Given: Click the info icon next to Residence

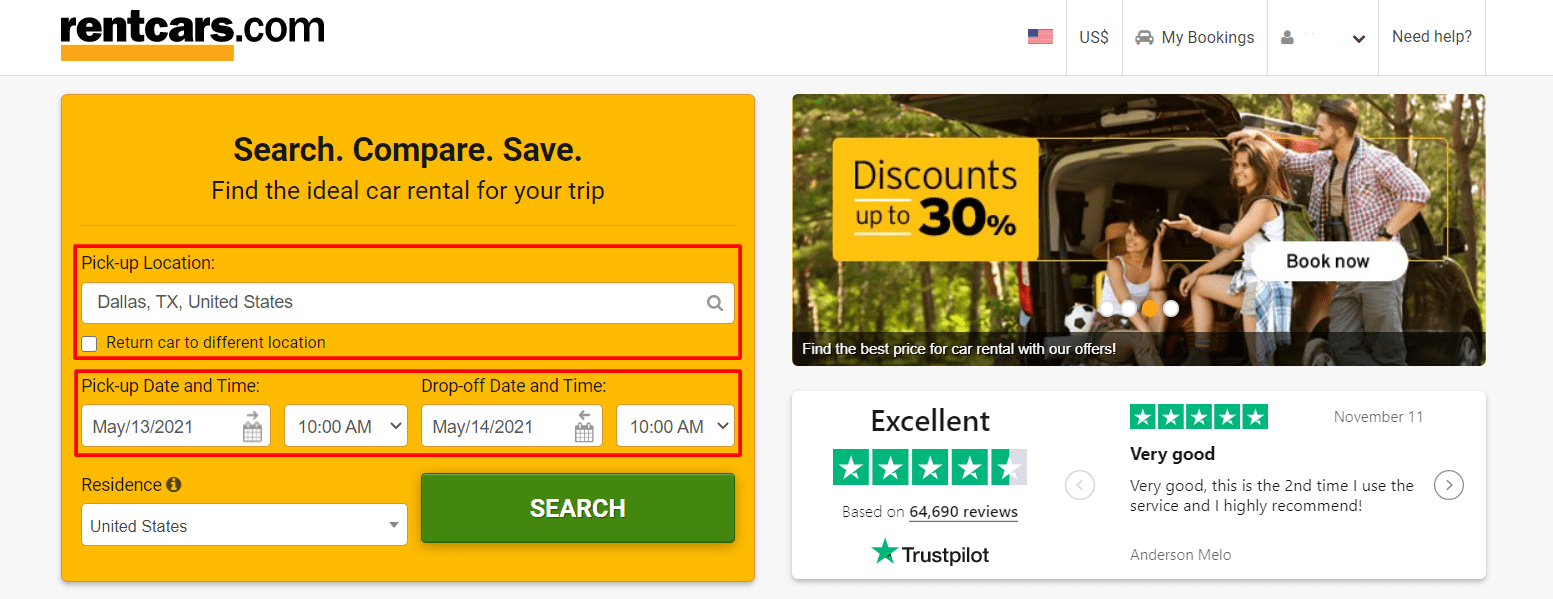Looking at the screenshot, I should tap(173, 484).
